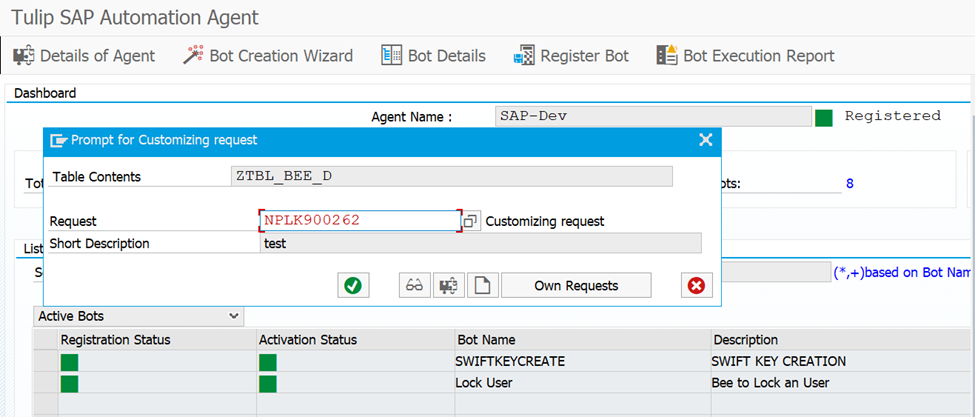The width and height of the screenshot is (975, 417).
Task: Click the Agent Name field SAP-Dev
Action: (653, 116)
